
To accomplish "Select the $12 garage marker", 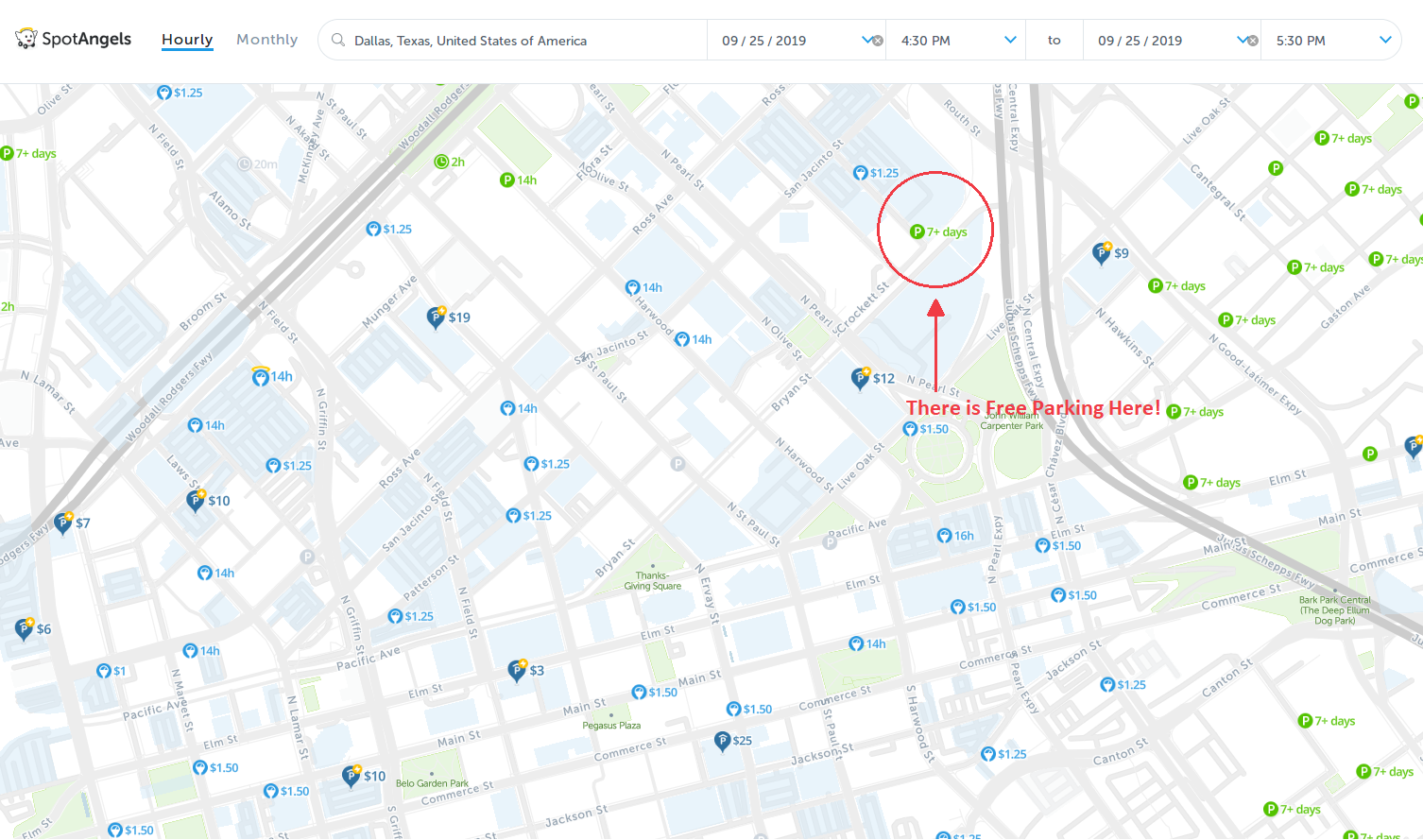I will click(872, 378).
